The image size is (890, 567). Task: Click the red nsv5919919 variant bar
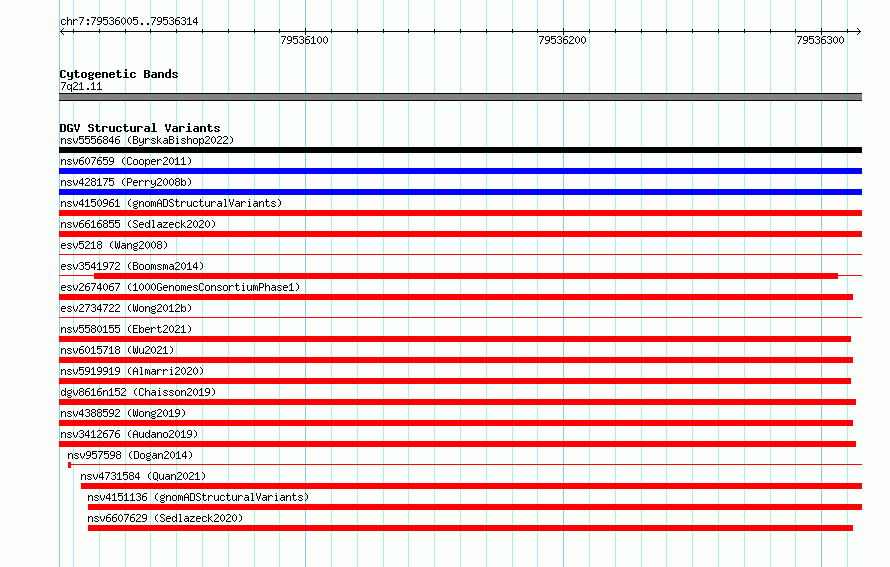455,381
